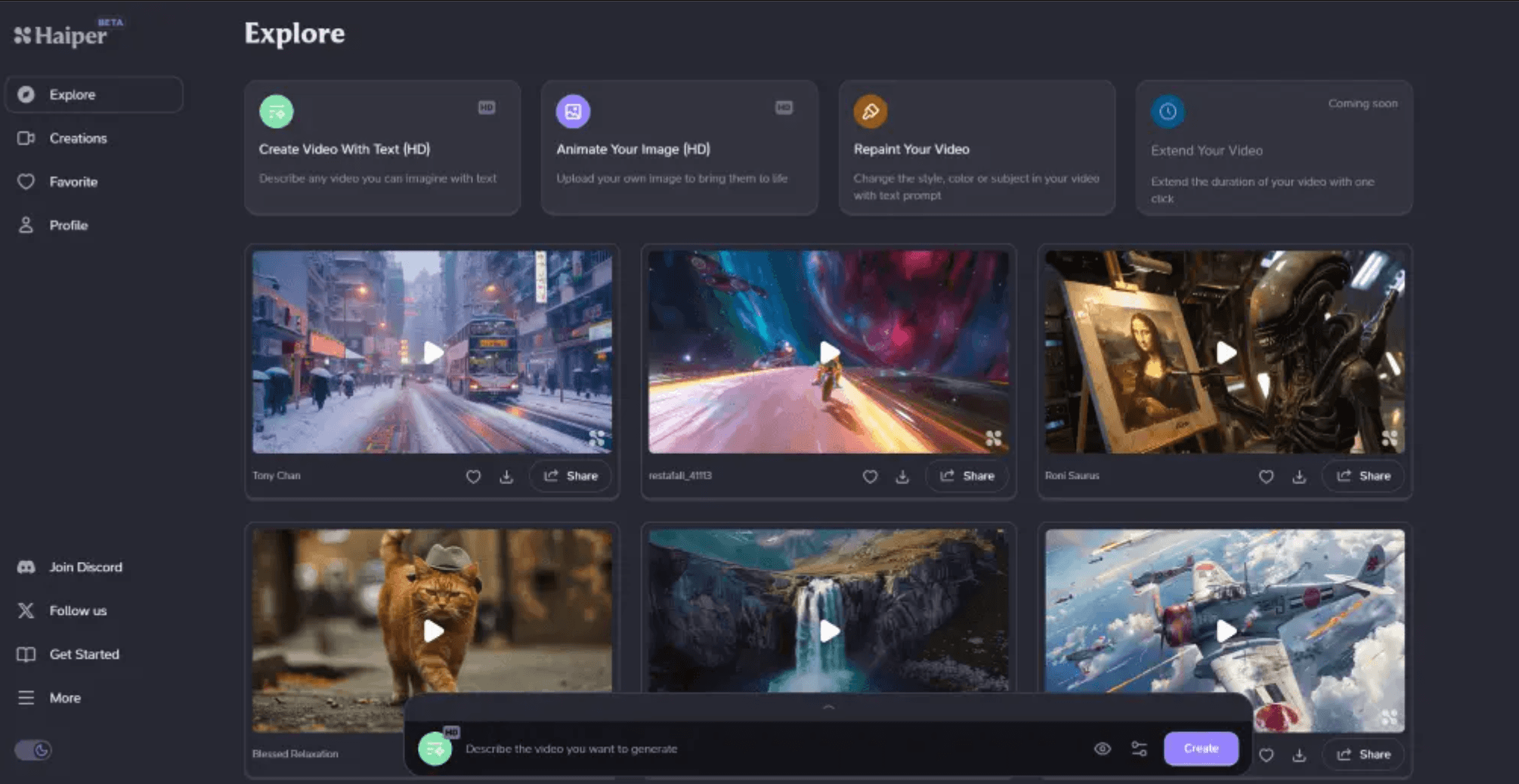The height and width of the screenshot is (784, 1519).
Task: Play the fighter planes video
Action: tap(1226, 631)
